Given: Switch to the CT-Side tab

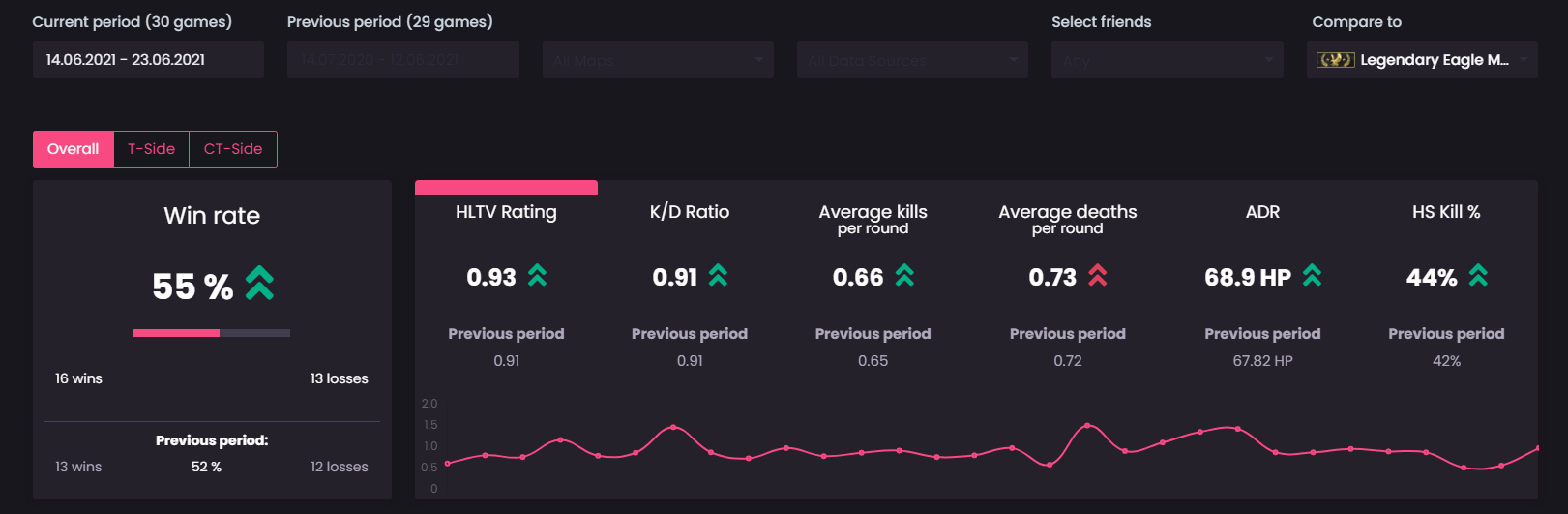Looking at the screenshot, I should click(233, 149).
